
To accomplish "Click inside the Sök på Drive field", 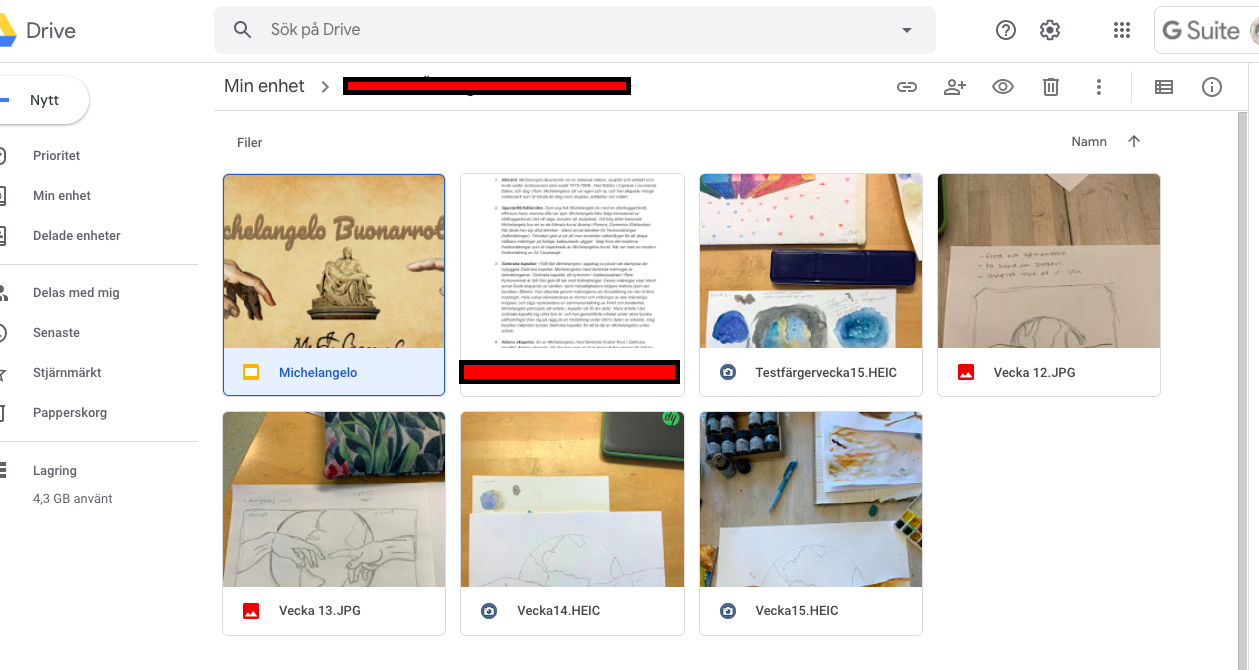I will coord(575,30).
